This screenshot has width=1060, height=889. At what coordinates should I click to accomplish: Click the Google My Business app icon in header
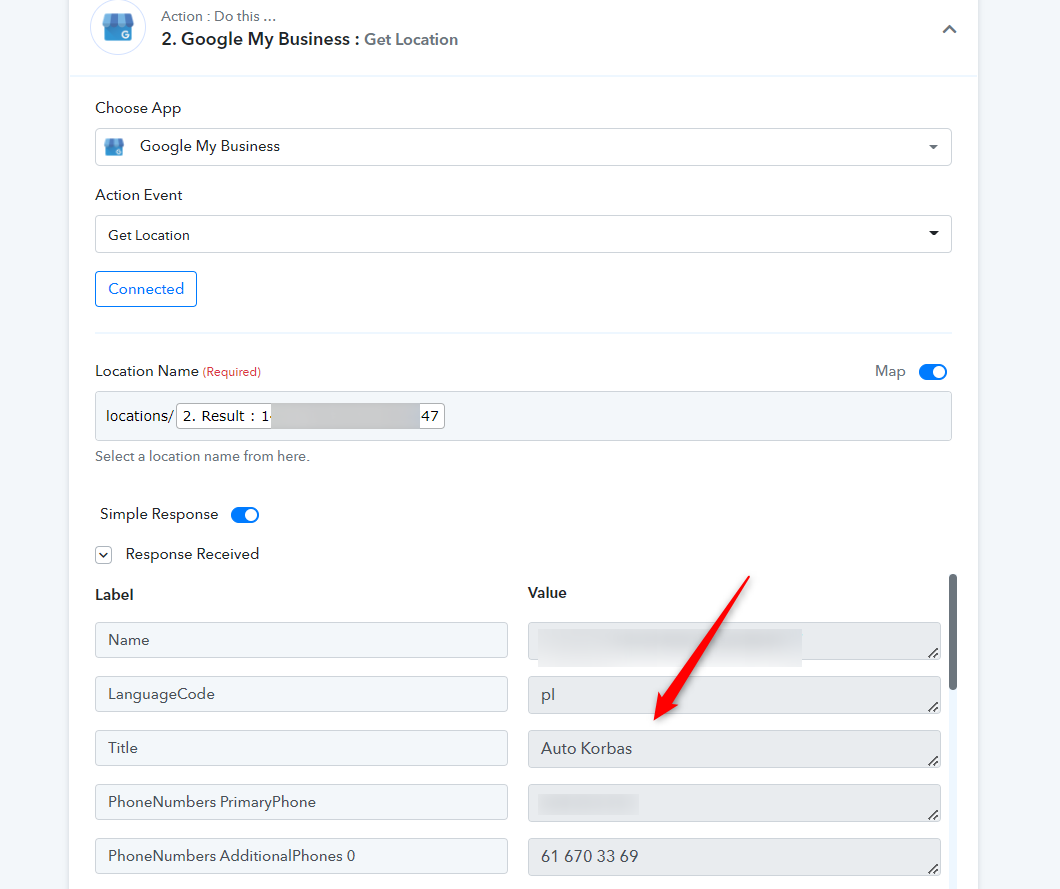118,27
